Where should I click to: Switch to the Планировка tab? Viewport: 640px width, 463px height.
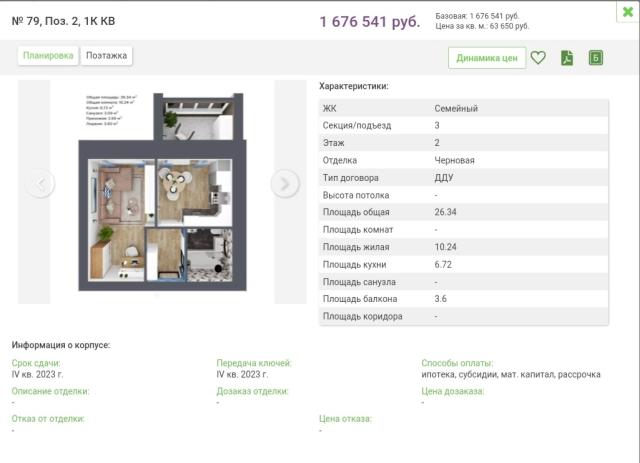(48, 56)
